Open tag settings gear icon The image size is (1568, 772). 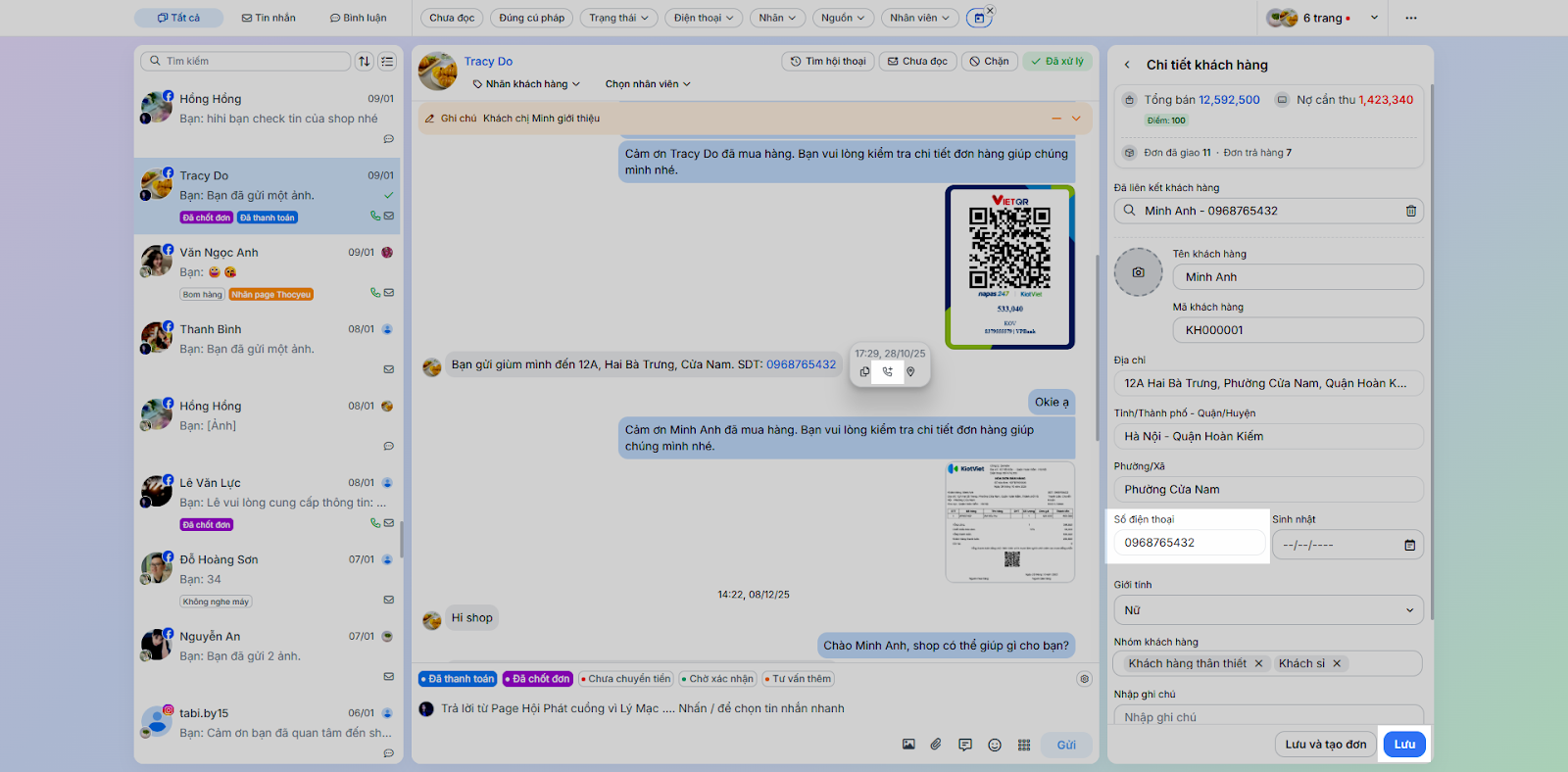[1084, 679]
